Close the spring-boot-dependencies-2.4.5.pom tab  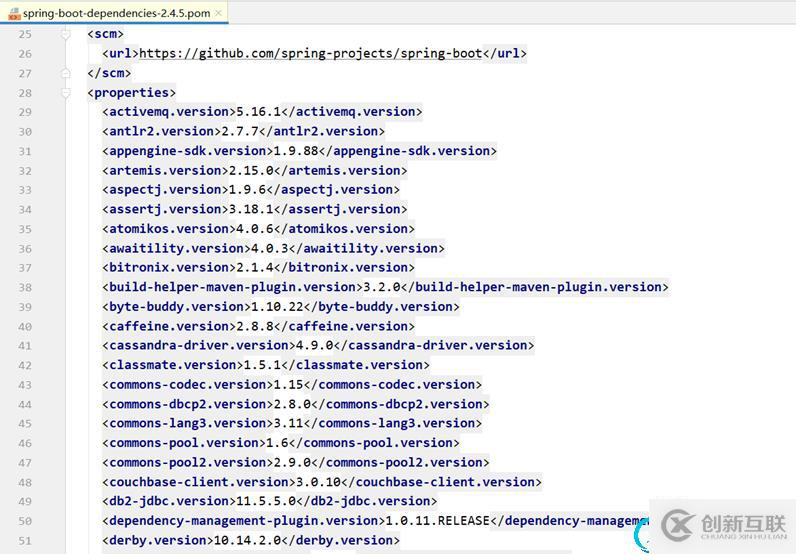219,13
